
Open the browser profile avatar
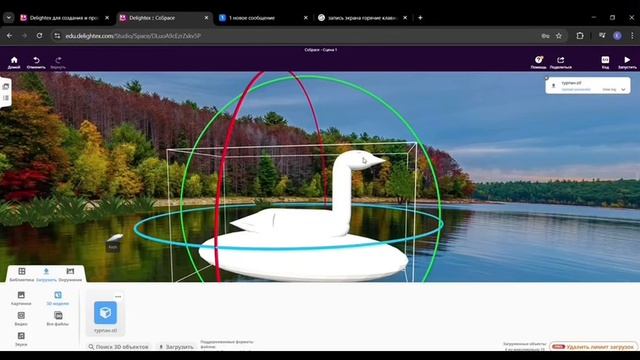point(617,36)
